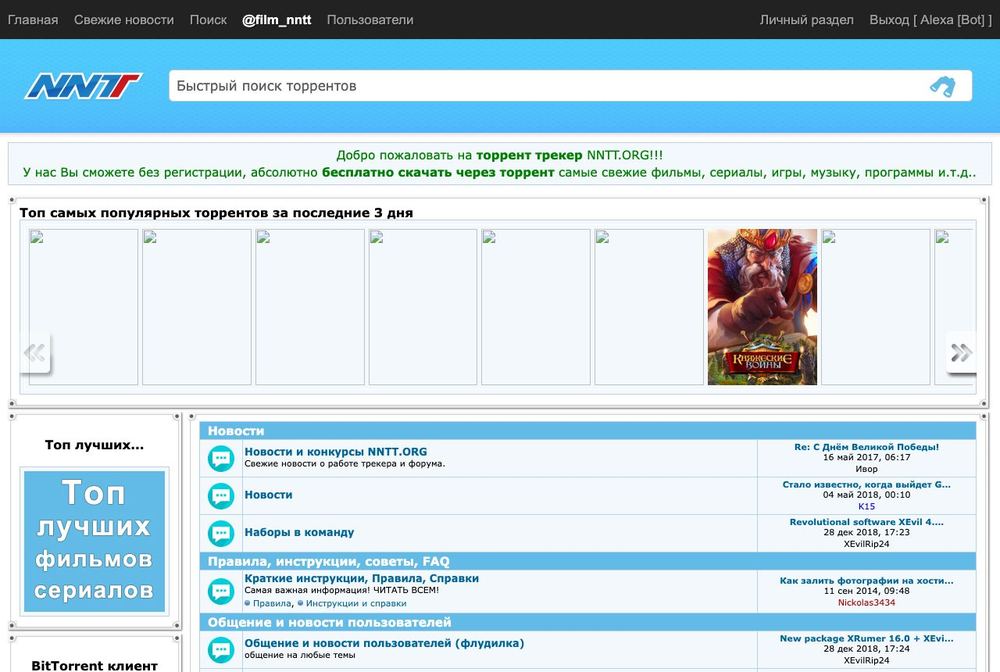This screenshot has height=672, width=1000.
Task: Open last post Re: С Днём Великой Победы!
Action: 866,447
